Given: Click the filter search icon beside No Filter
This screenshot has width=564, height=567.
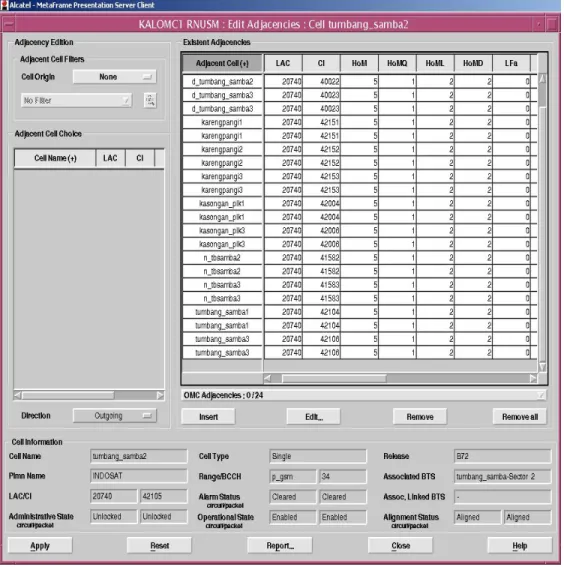Looking at the screenshot, I should [x=150, y=100].
